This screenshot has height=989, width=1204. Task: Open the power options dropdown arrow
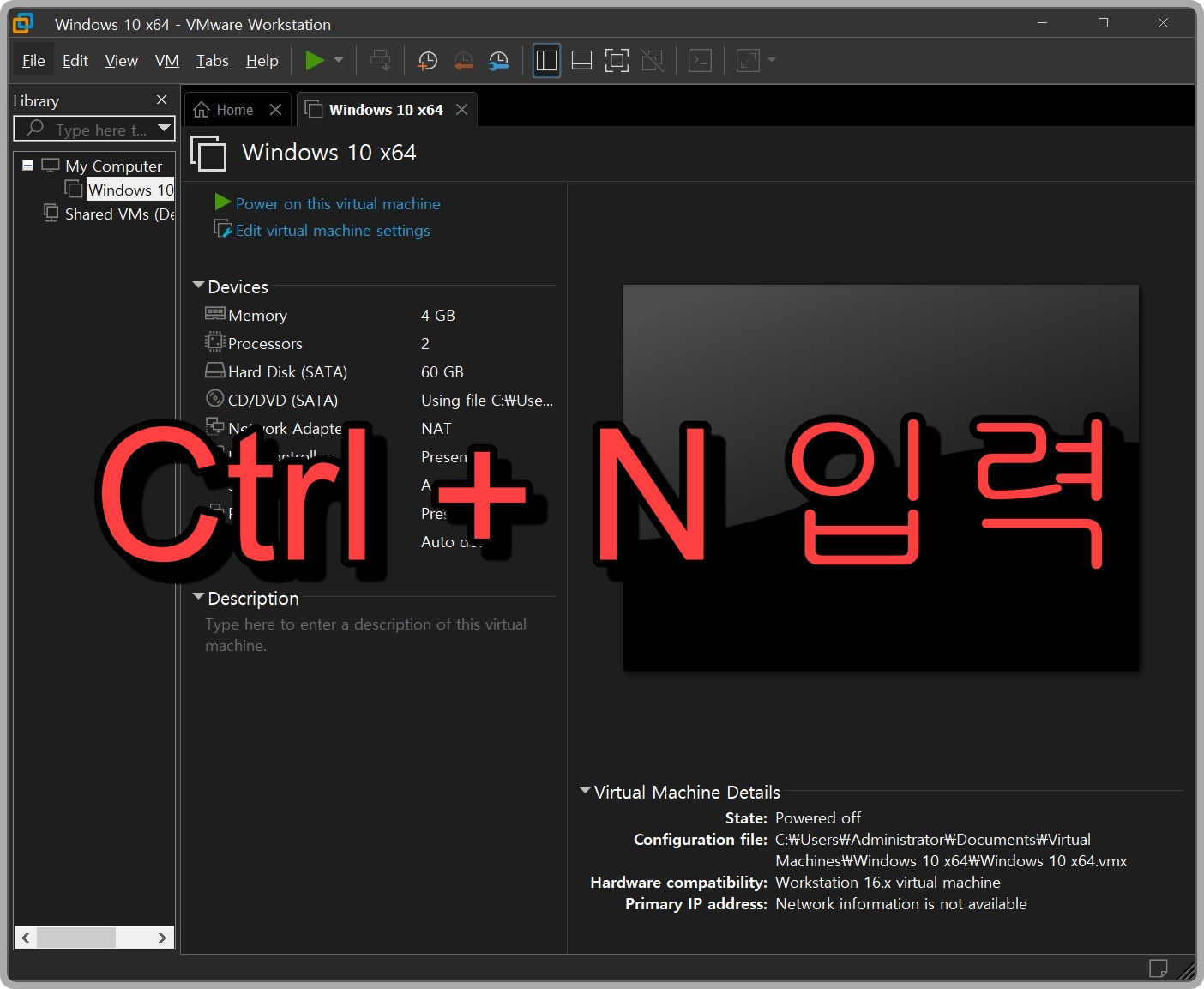coord(339,60)
